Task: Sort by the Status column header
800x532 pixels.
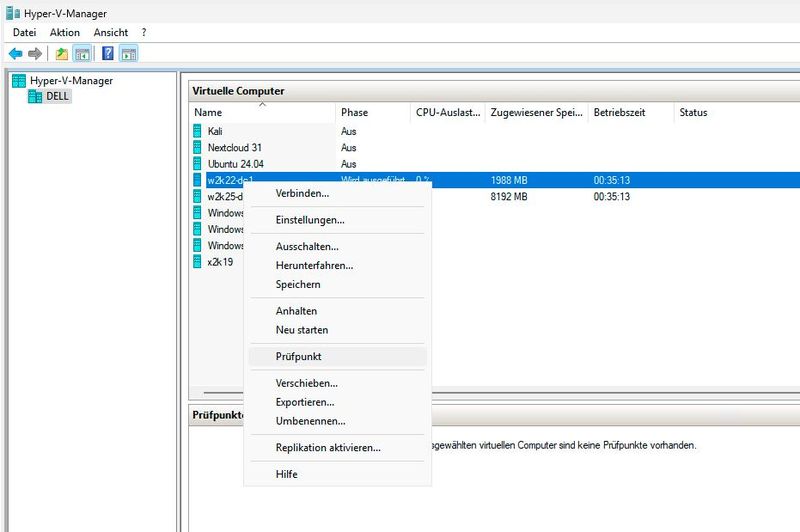Action: (x=736, y=112)
